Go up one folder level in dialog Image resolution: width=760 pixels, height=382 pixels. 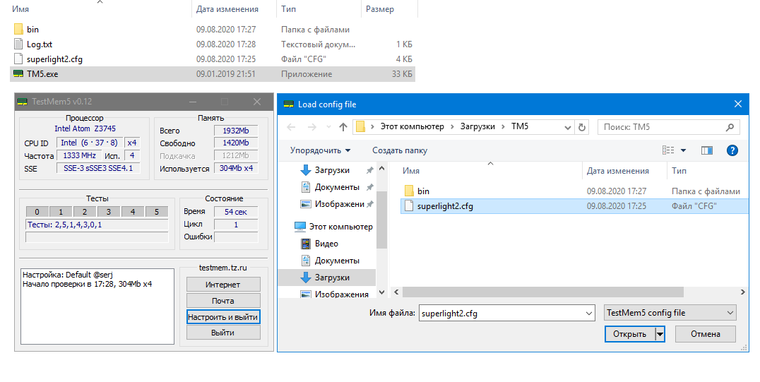click(x=343, y=127)
